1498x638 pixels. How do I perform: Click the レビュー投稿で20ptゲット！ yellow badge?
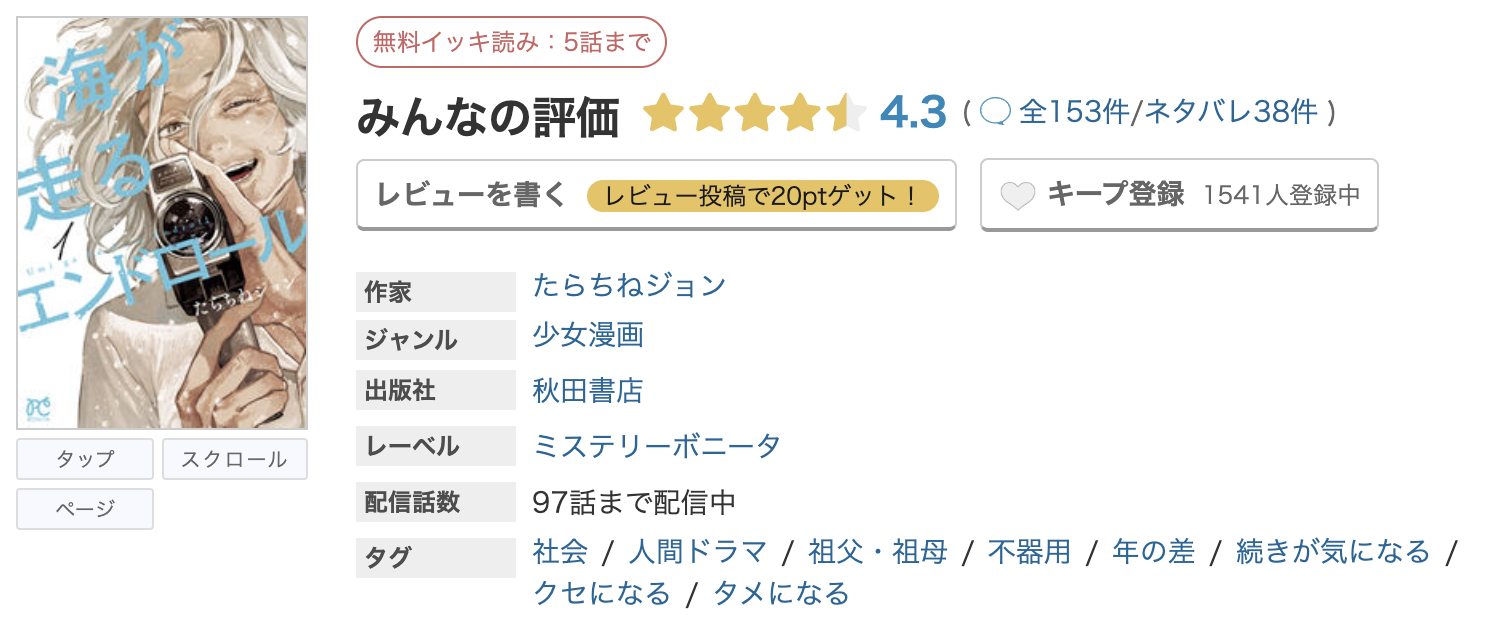766,196
